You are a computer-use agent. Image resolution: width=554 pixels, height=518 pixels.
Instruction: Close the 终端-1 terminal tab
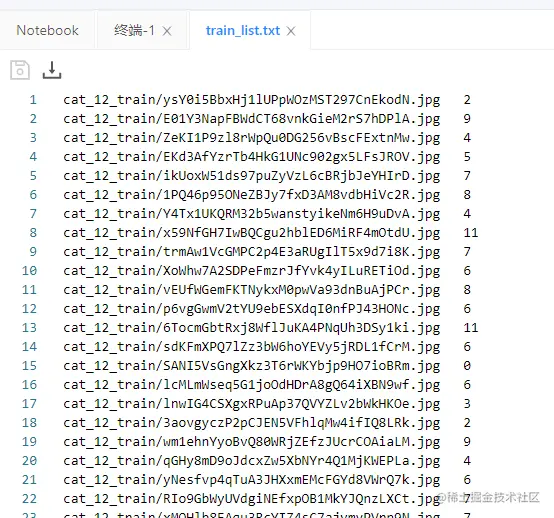pyautogui.click(x=167, y=31)
